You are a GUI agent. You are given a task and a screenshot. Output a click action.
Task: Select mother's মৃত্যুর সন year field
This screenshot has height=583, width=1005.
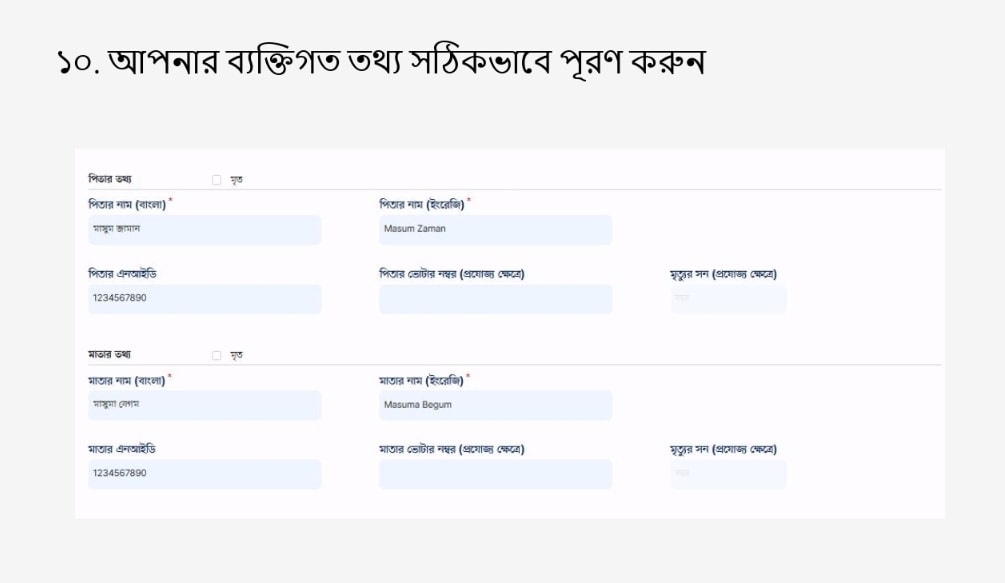coord(728,474)
